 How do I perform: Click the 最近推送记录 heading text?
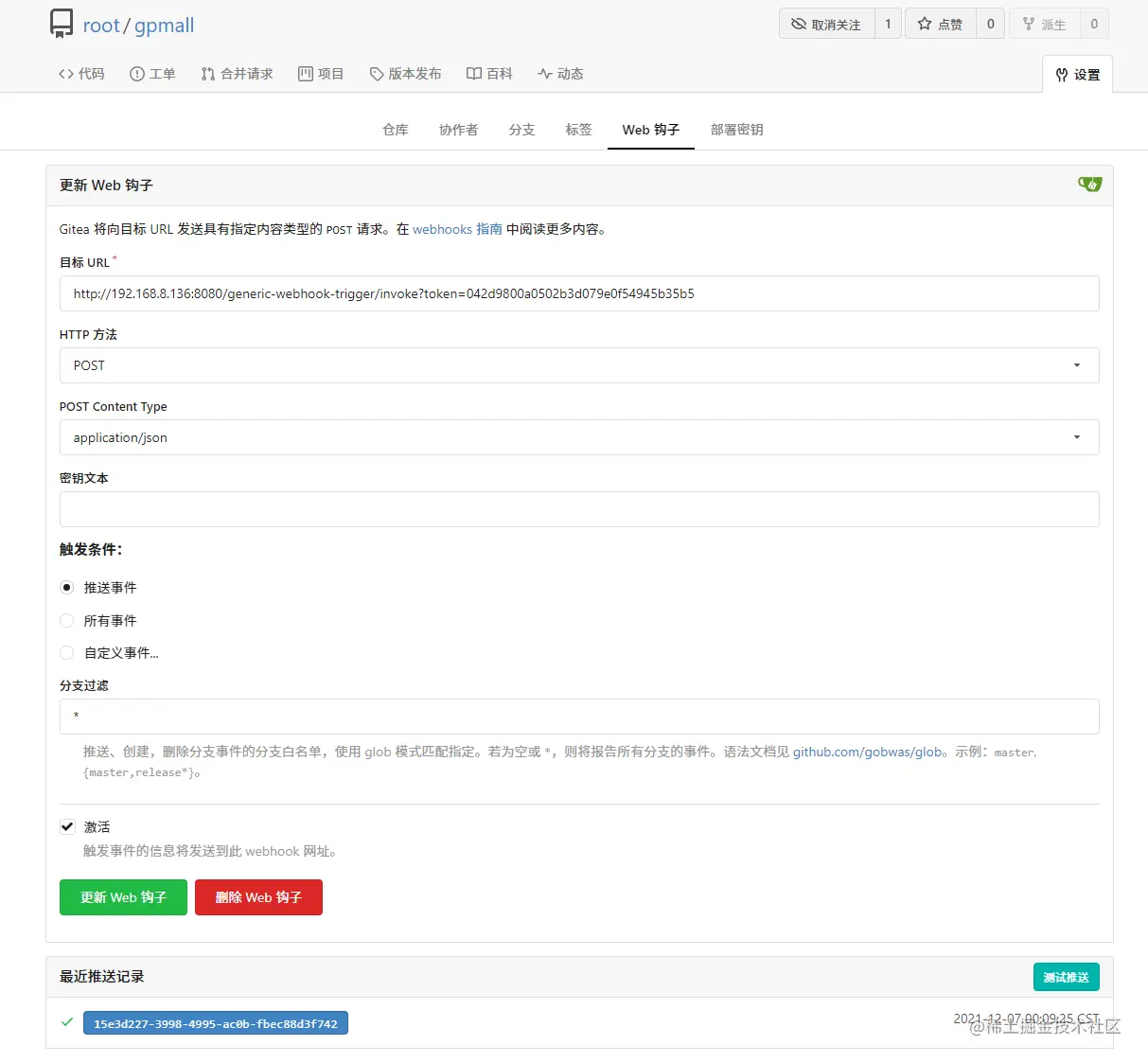[102, 977]
